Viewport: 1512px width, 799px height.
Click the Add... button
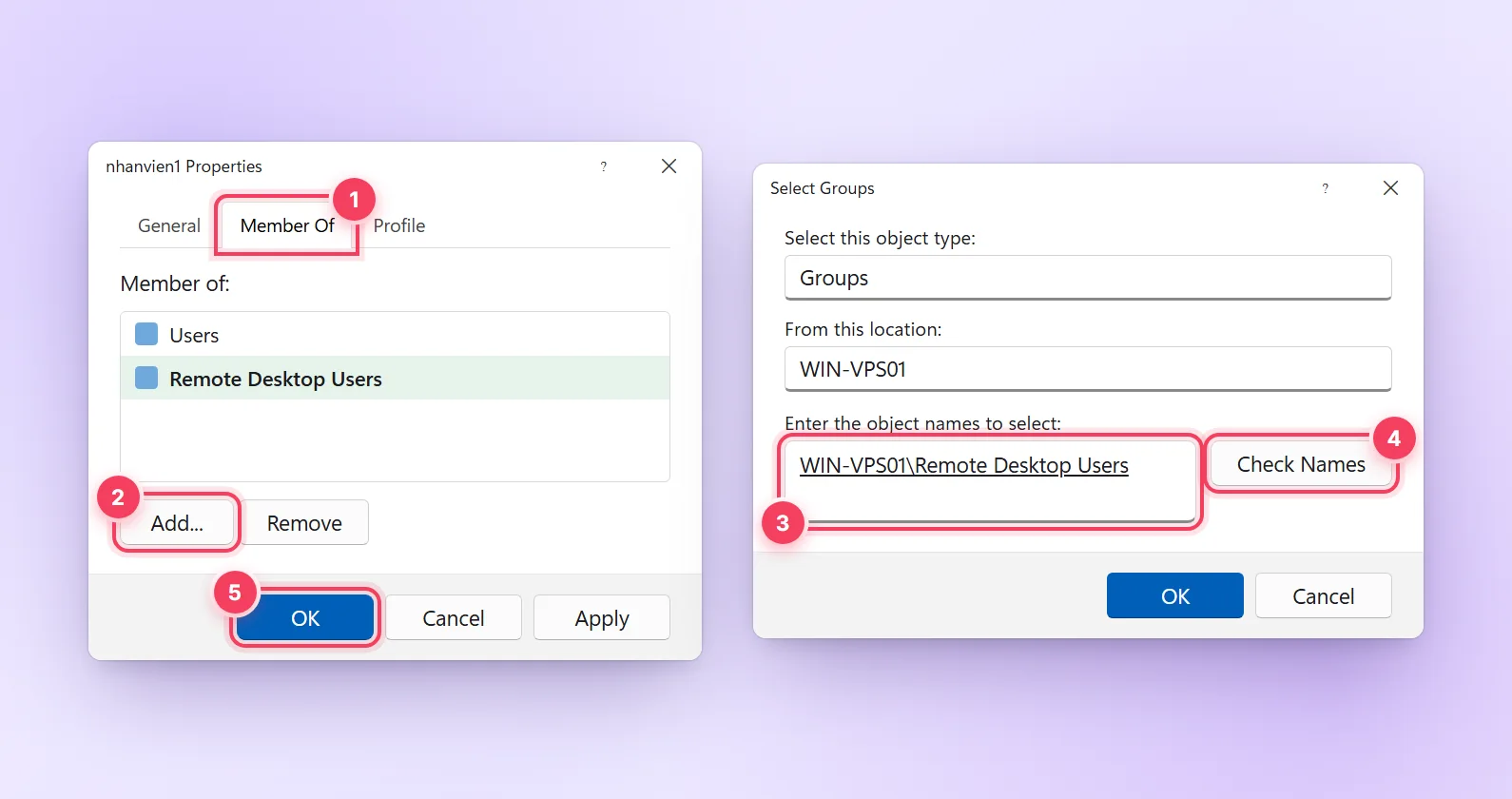tap(177, 522)
